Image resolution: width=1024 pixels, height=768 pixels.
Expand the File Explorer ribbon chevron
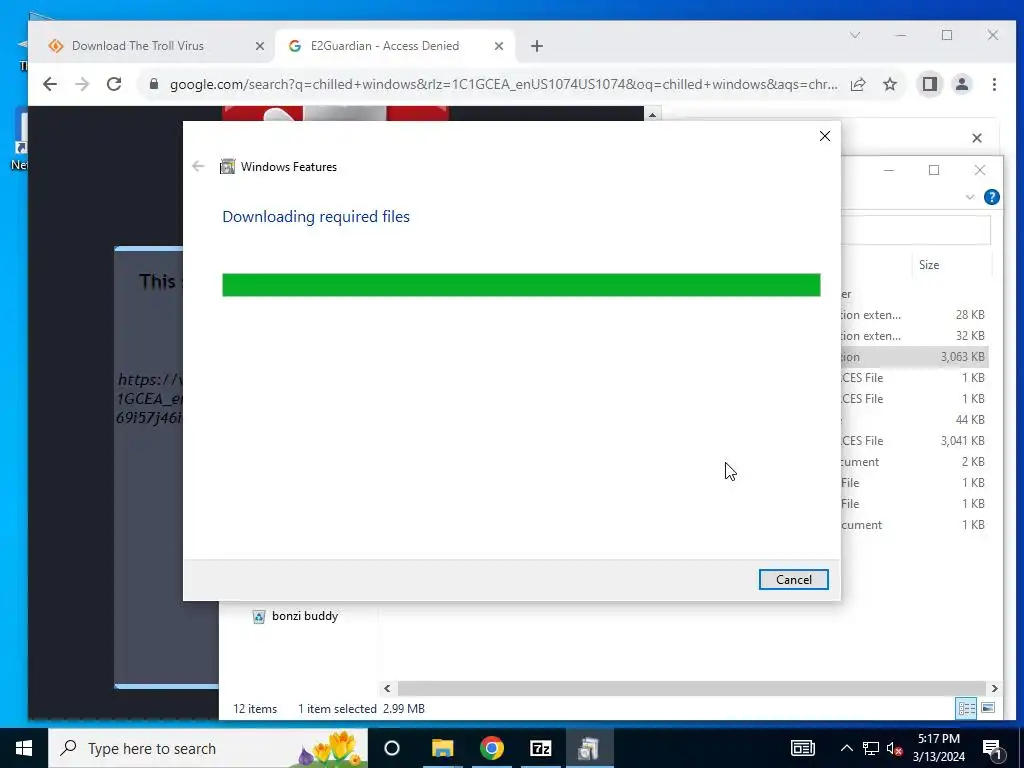[970, 197]
